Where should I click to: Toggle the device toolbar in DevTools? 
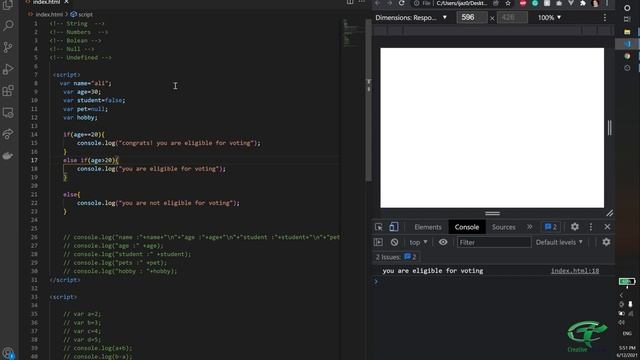click(x=393, y=227)
